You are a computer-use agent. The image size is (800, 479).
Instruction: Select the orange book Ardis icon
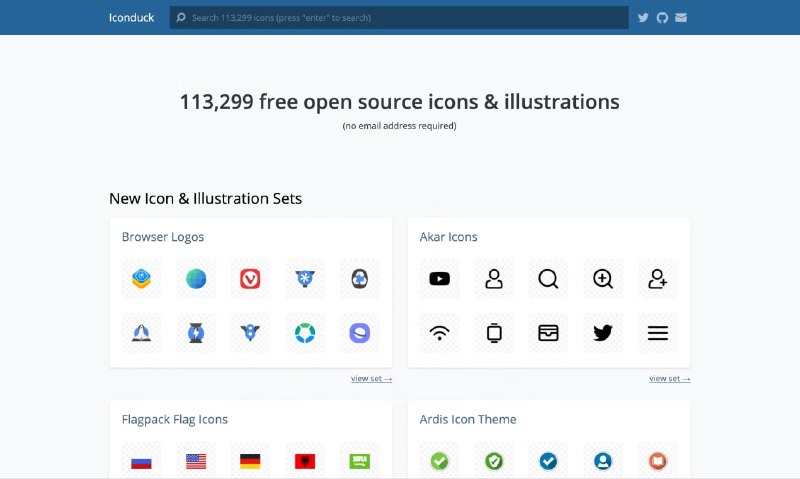[x=658, y=461]
